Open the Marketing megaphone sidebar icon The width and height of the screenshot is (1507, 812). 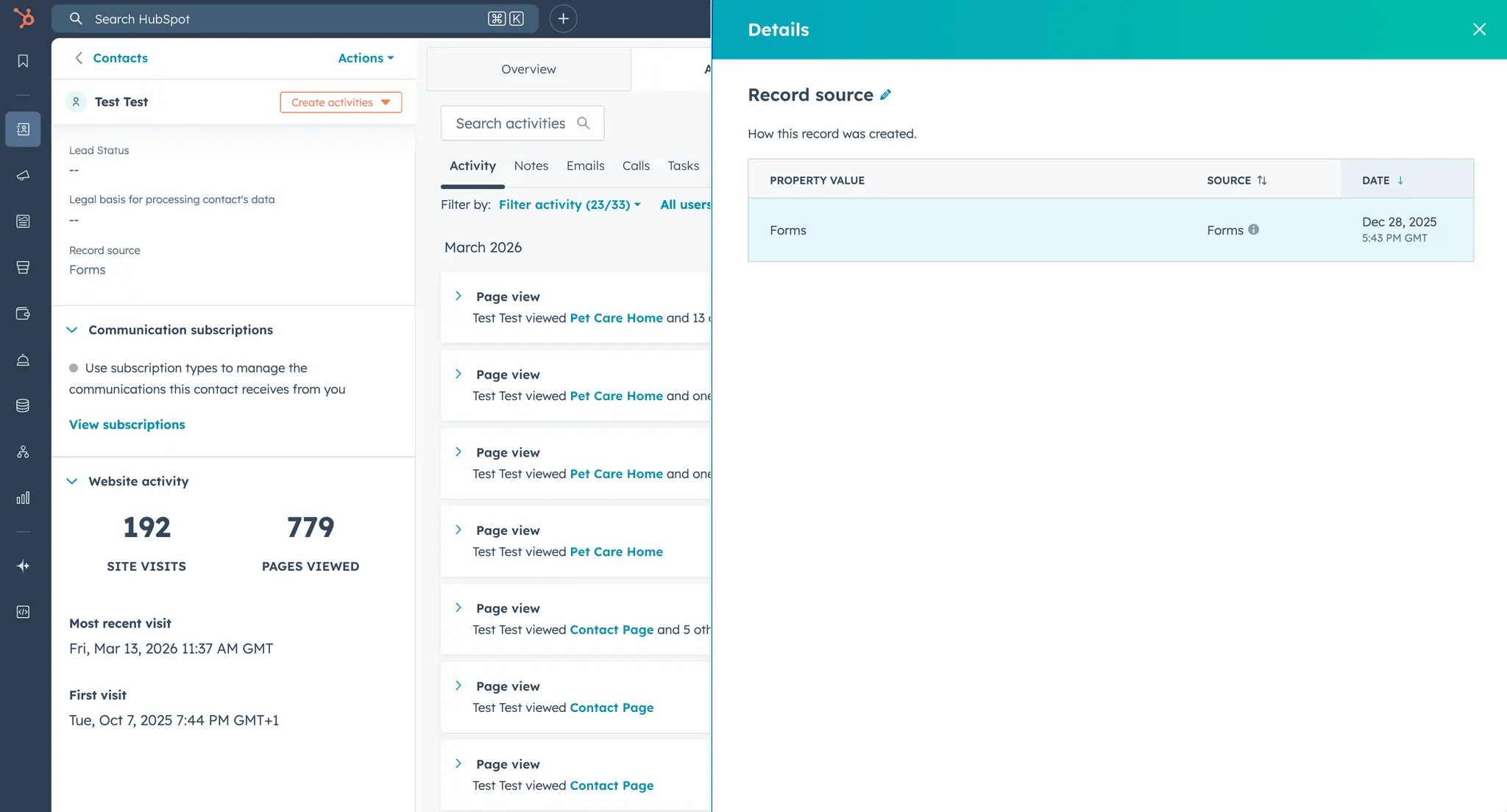coord(23,176)
